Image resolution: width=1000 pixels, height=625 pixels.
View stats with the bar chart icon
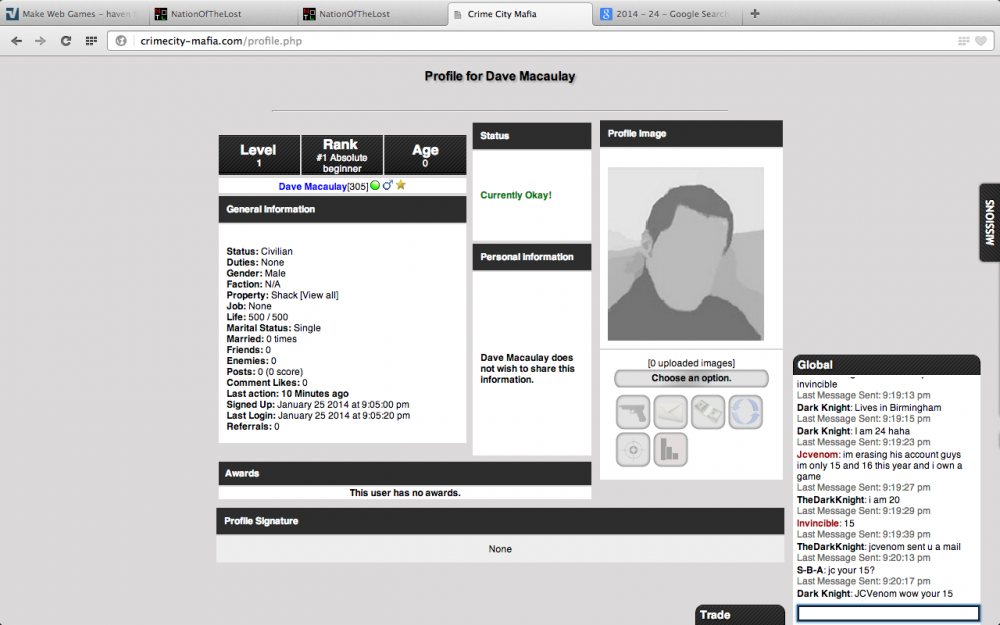(x=670, y=450)
